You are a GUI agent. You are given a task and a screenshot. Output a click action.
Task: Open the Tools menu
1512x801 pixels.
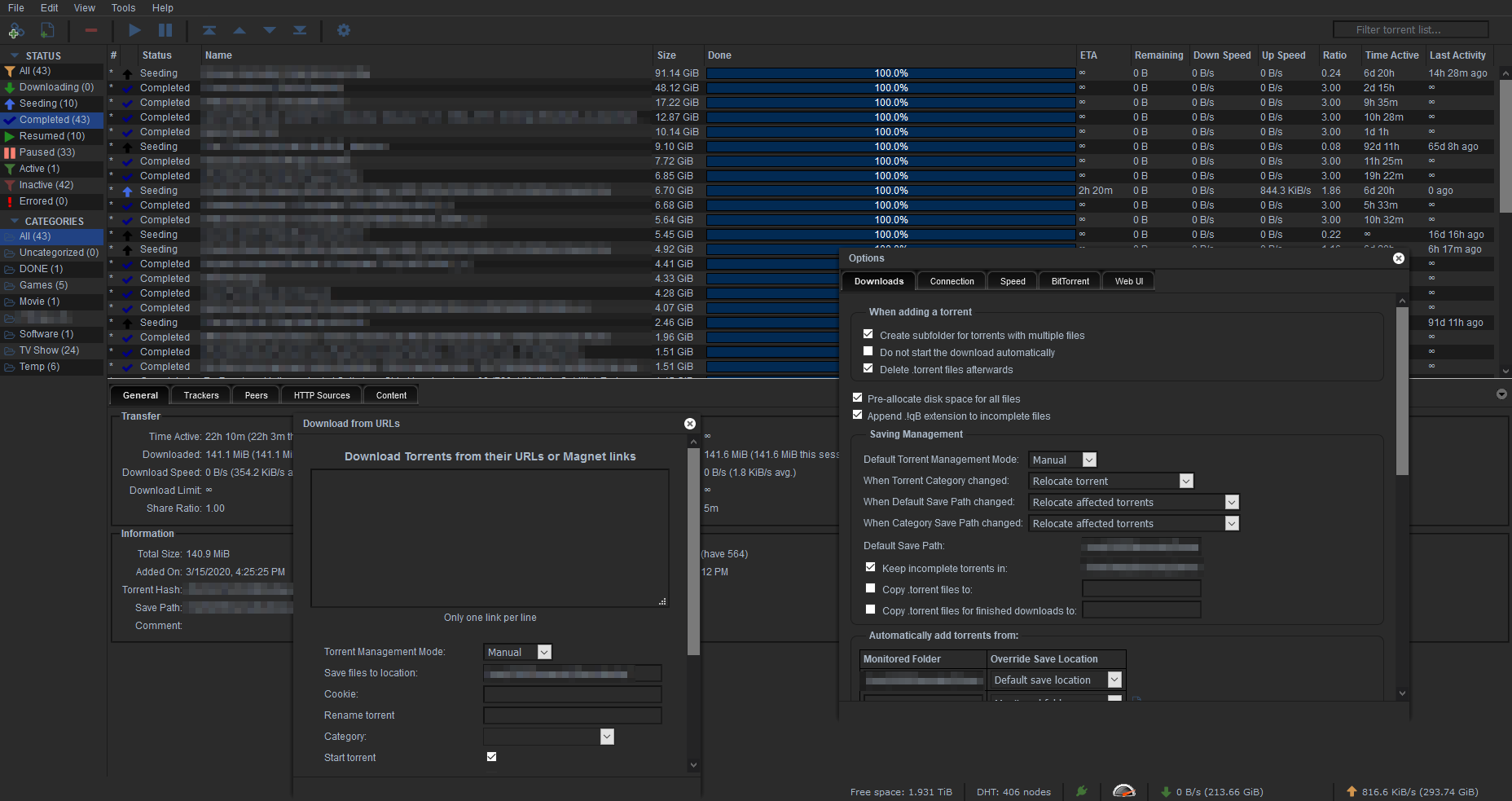(123, 8)
